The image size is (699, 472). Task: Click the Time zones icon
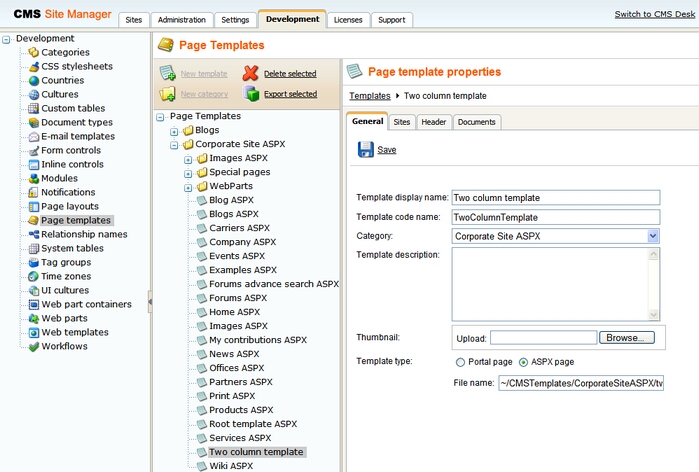[34, 276]
